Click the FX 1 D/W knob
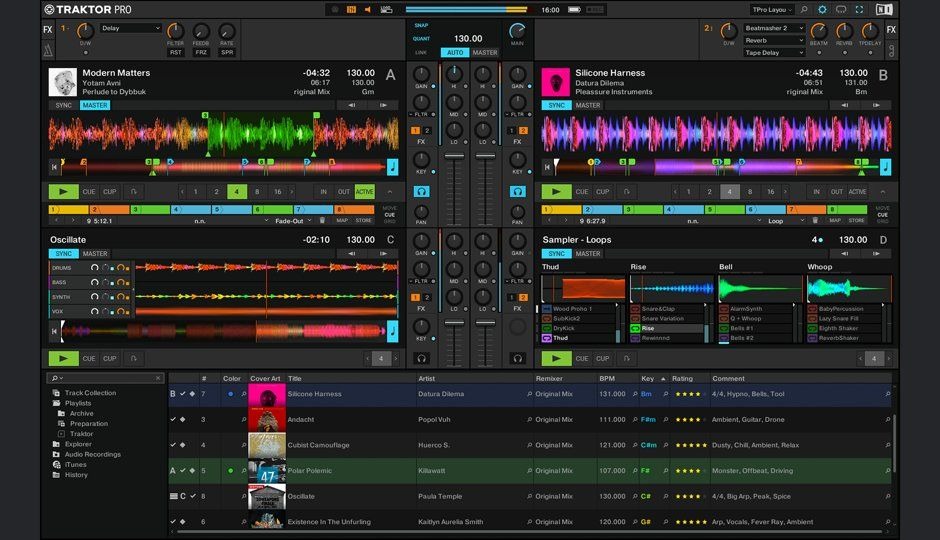This screenshot has height=540, width=940. click(85, 31)
